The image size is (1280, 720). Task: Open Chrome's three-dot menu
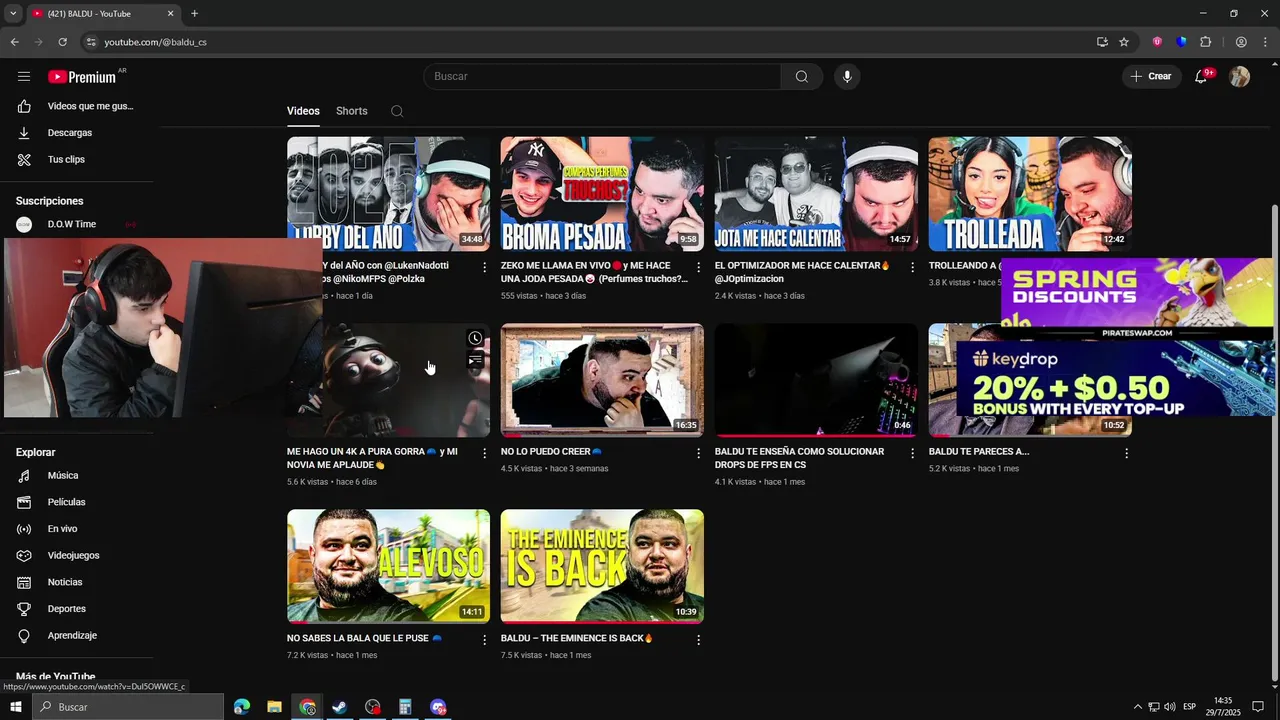[1265, 42]
